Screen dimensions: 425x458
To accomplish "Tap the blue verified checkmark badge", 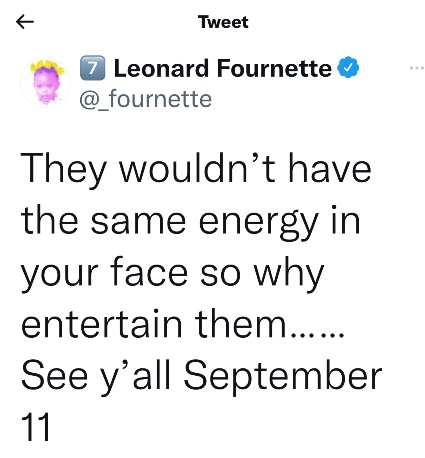I will tap(348, 68).
